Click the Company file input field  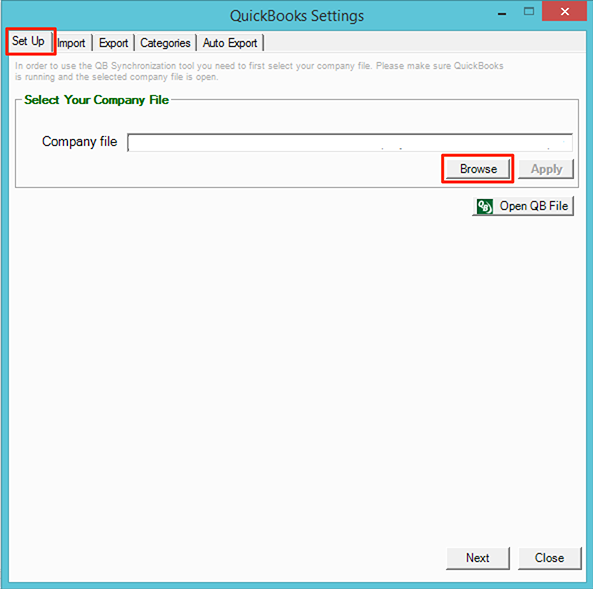coord(350,143)
